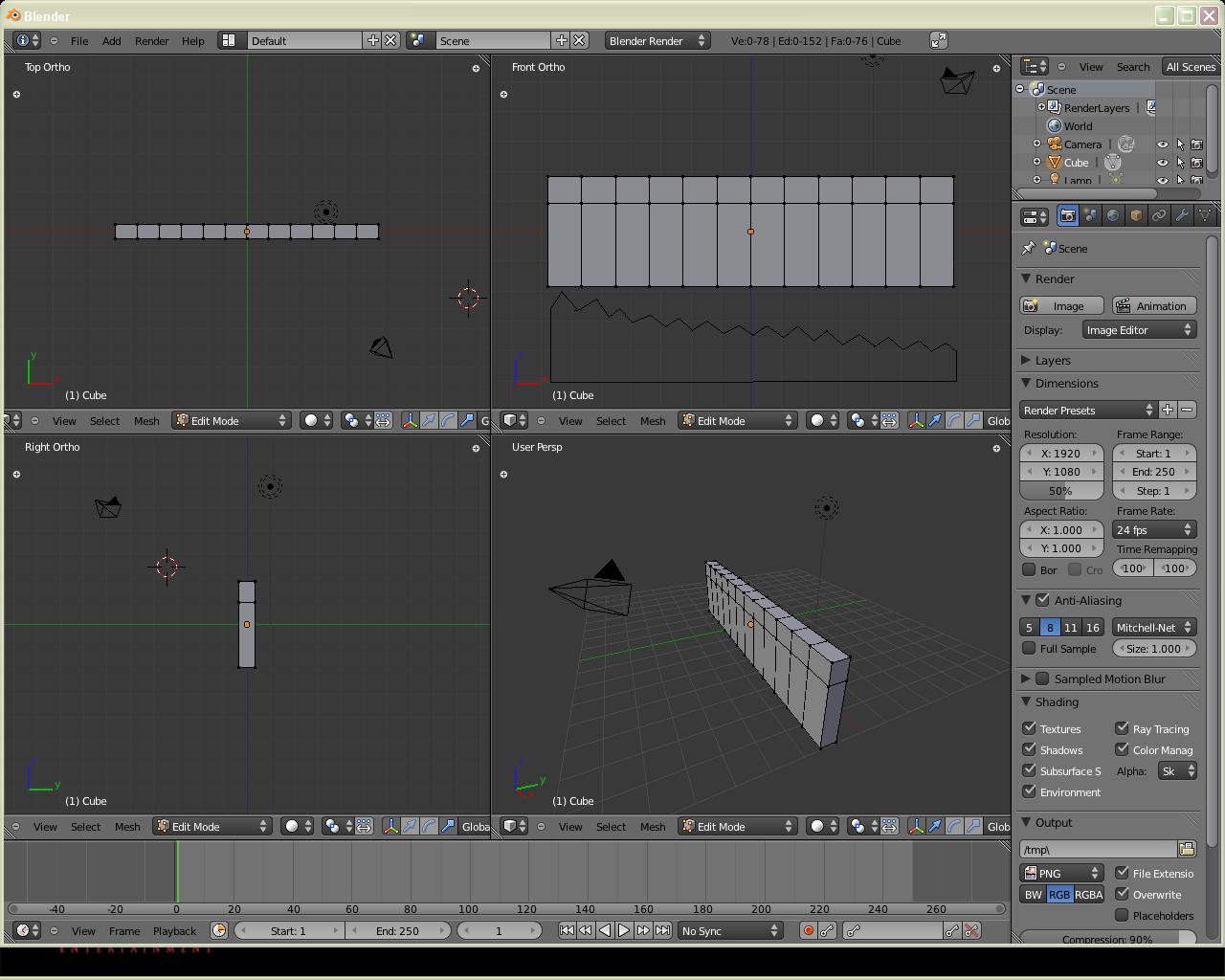
Task: Open the Blender Render engine dropdown
Action: [657, 40]
